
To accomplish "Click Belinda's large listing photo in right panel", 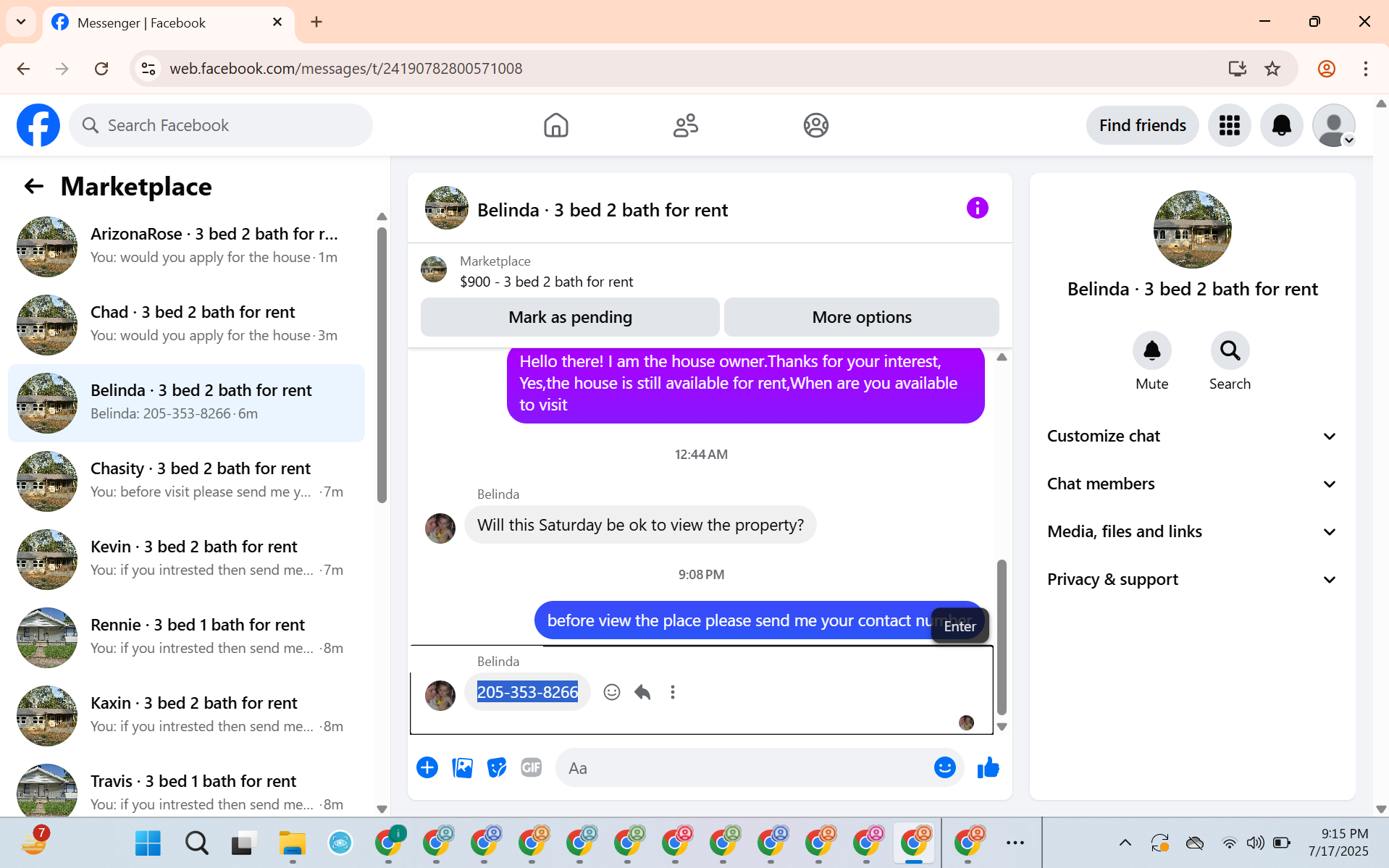I will point(1192,229).
